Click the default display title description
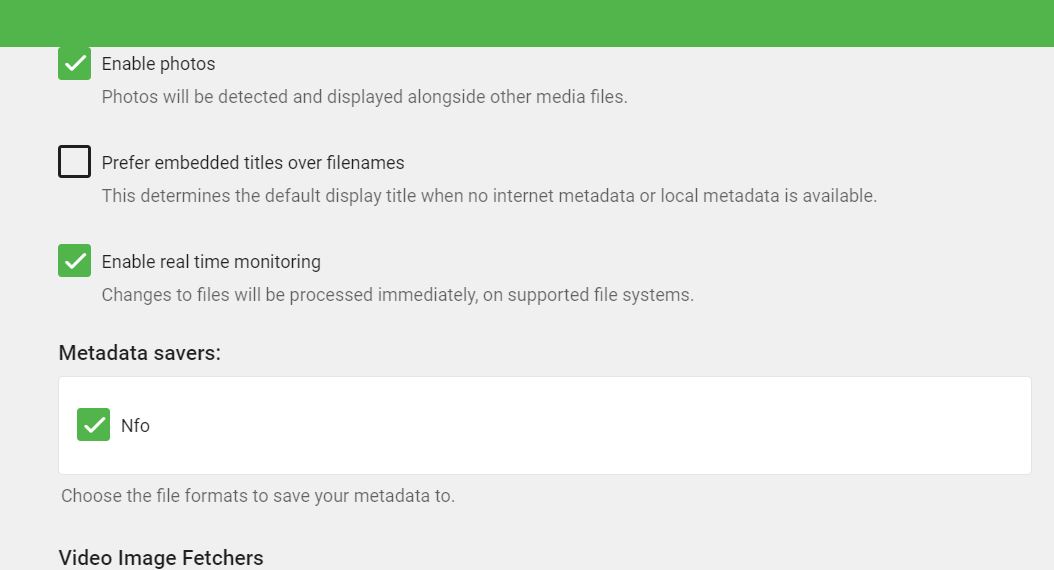Viewport: 1054px width, 570px height. point(489,196)
